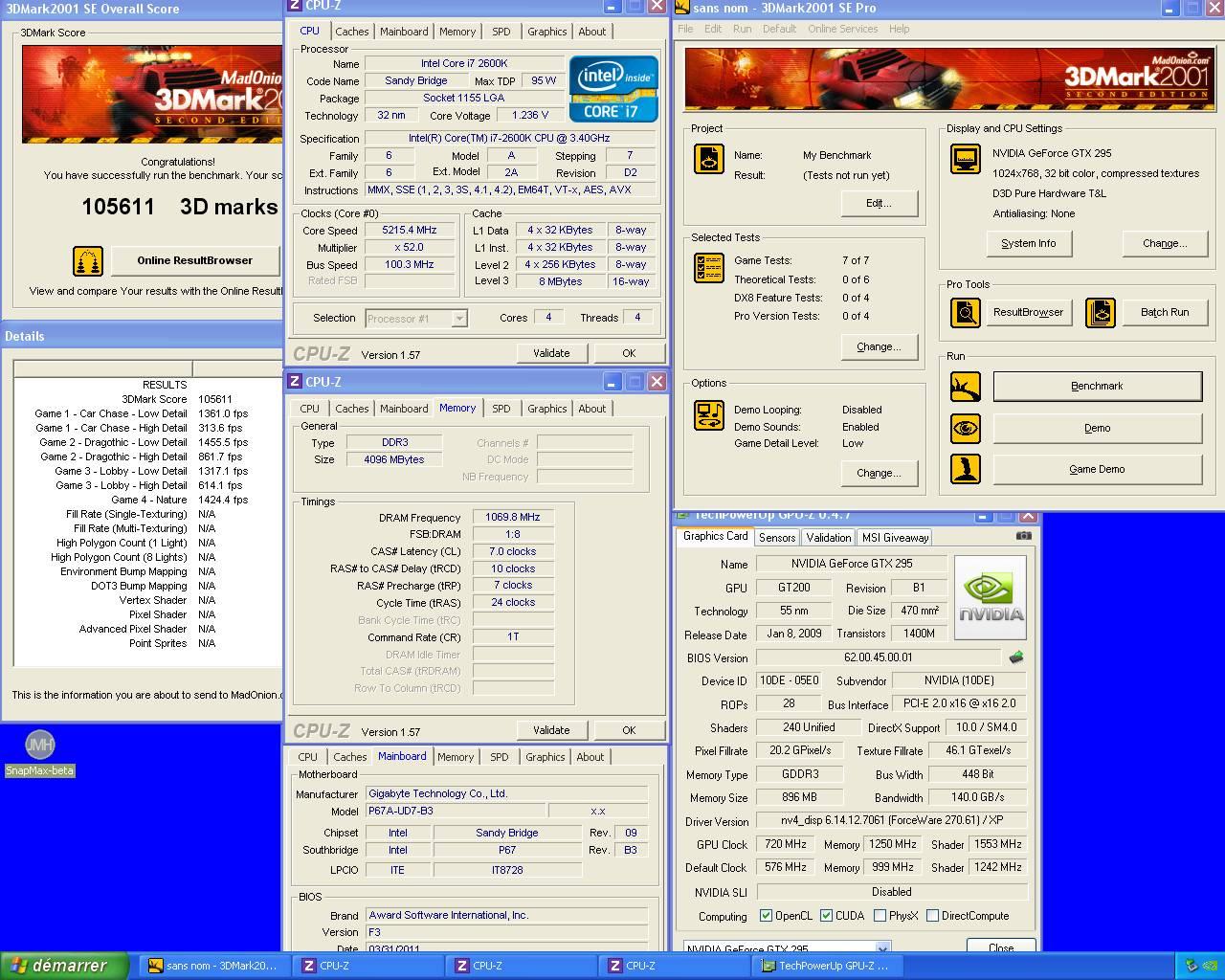Open the Caches tab in the top CPU-Z window
The height and width of the screenshot is (980, 1225).
click(x=351, y=32)
